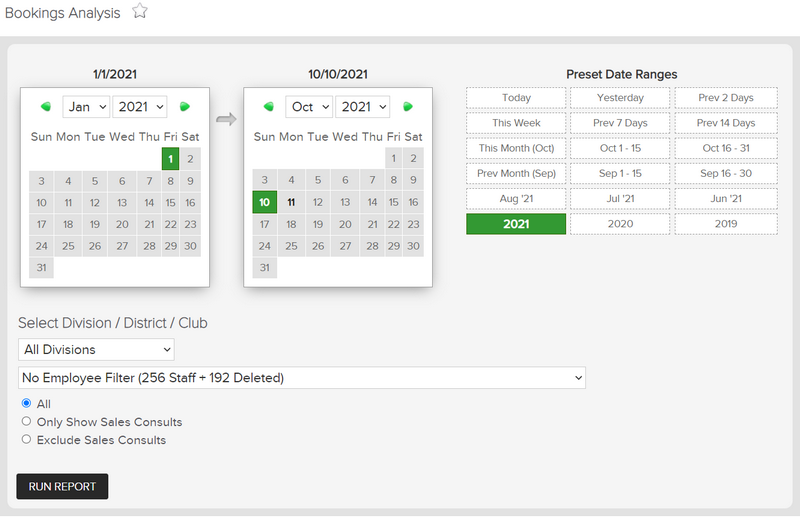
Task: Go to next month in end calendar
Action: click(408, 107)
